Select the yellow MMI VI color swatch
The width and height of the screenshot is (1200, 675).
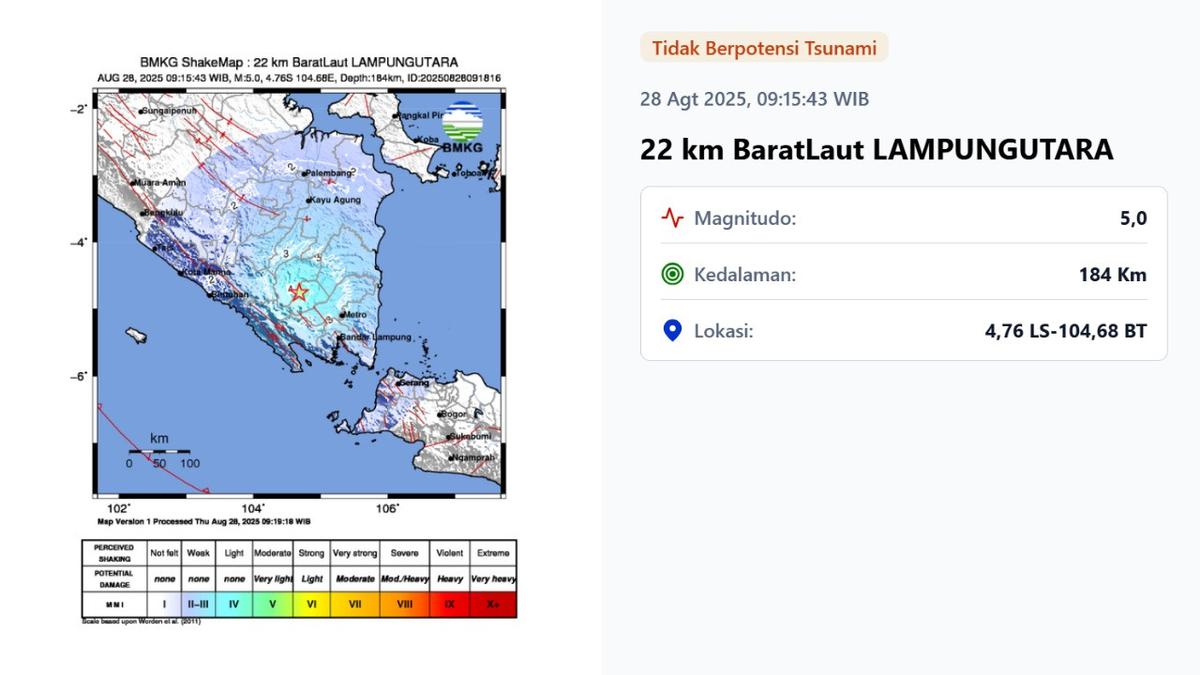(311, 603)
